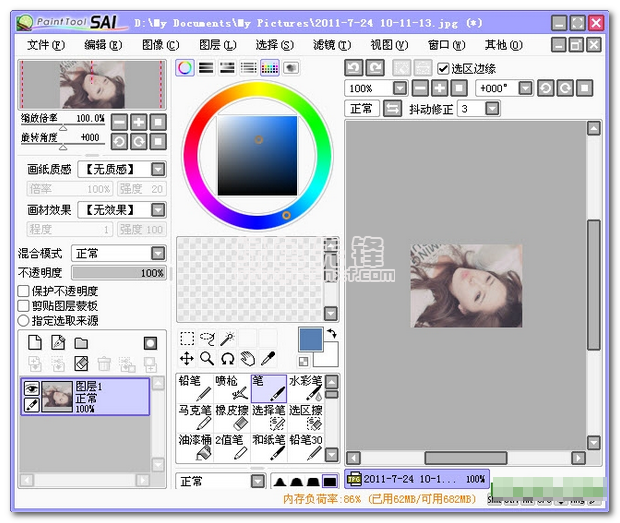This screenshot has width=620, height=523.
Task: Click the flip view horizontally button
Action: 392,108
